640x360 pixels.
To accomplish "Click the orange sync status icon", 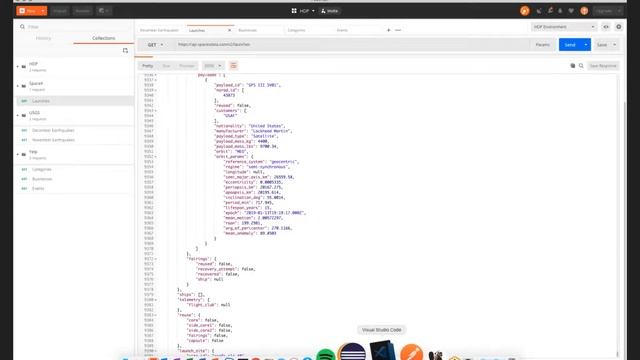I will pyautogui.click(x=525, y=11).
